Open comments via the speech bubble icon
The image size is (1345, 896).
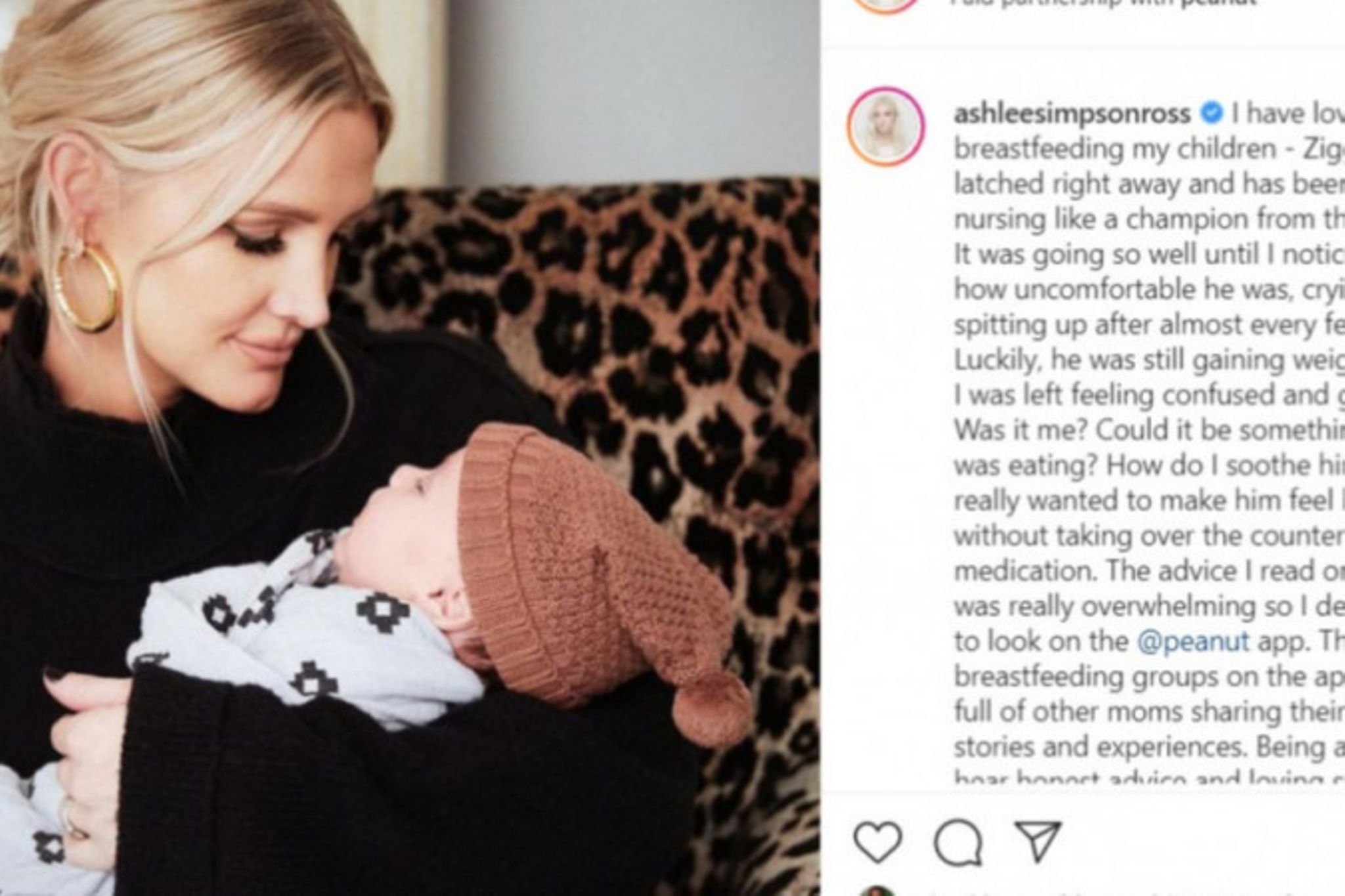tap(958, 842)
